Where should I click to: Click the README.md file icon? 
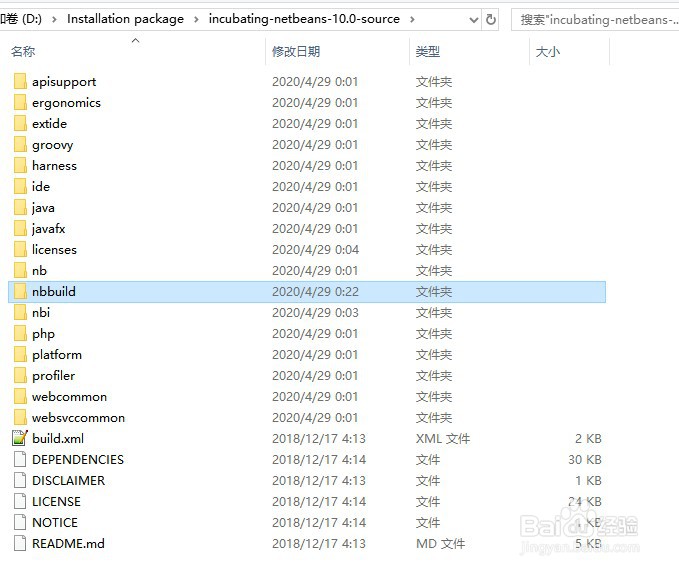click(x=20, y=543)
